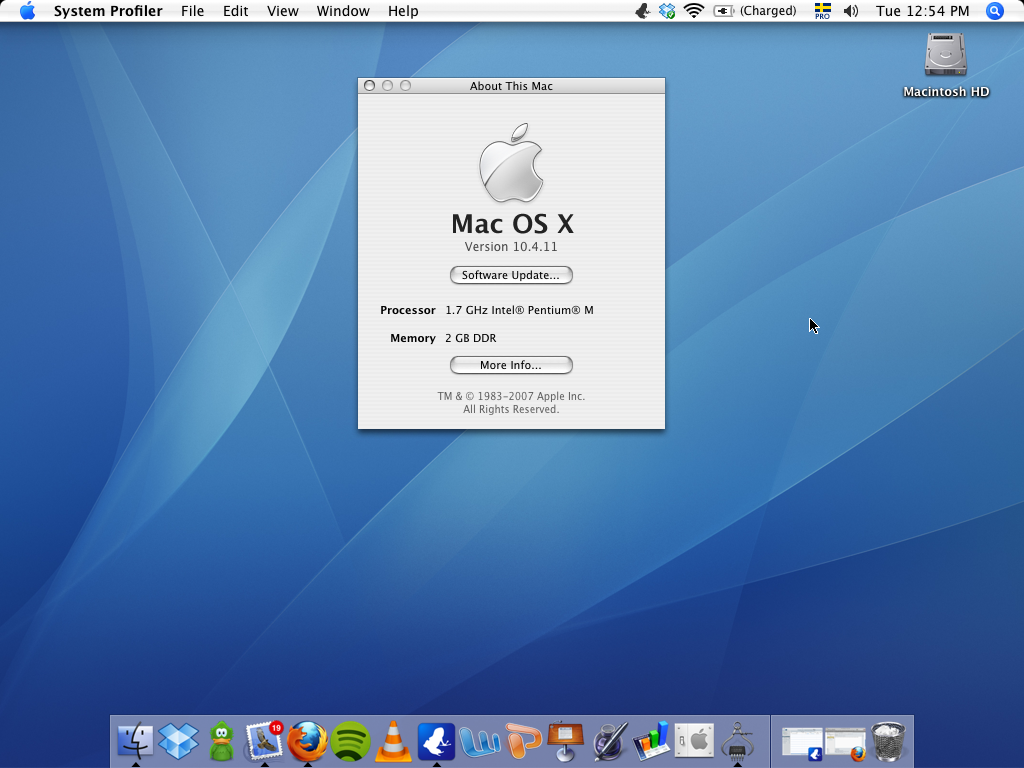
Task: Open the Edit menu
Action: tap(235, 11)
